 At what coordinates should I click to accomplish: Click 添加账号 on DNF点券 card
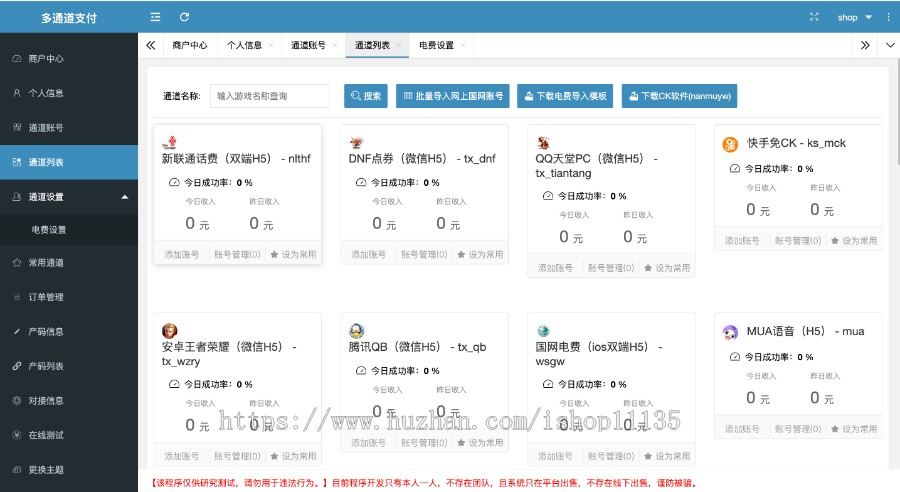[x=368, y=254]
